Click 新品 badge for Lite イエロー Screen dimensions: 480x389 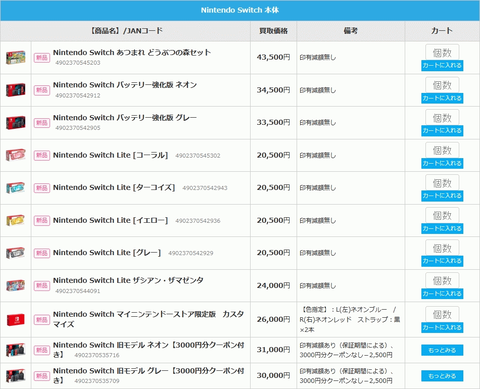tap(42, 220)
